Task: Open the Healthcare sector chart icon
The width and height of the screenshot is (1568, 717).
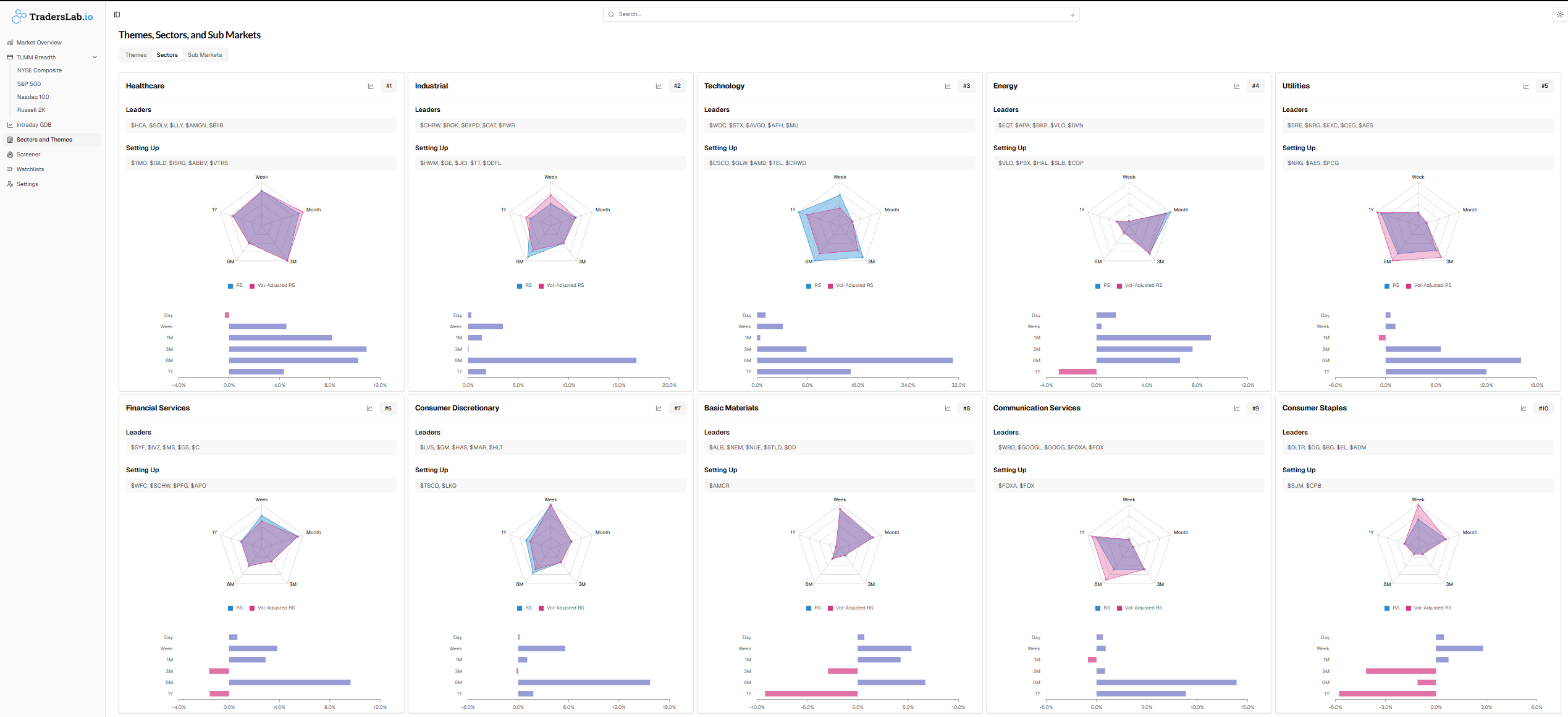Action: pos(371,86)
